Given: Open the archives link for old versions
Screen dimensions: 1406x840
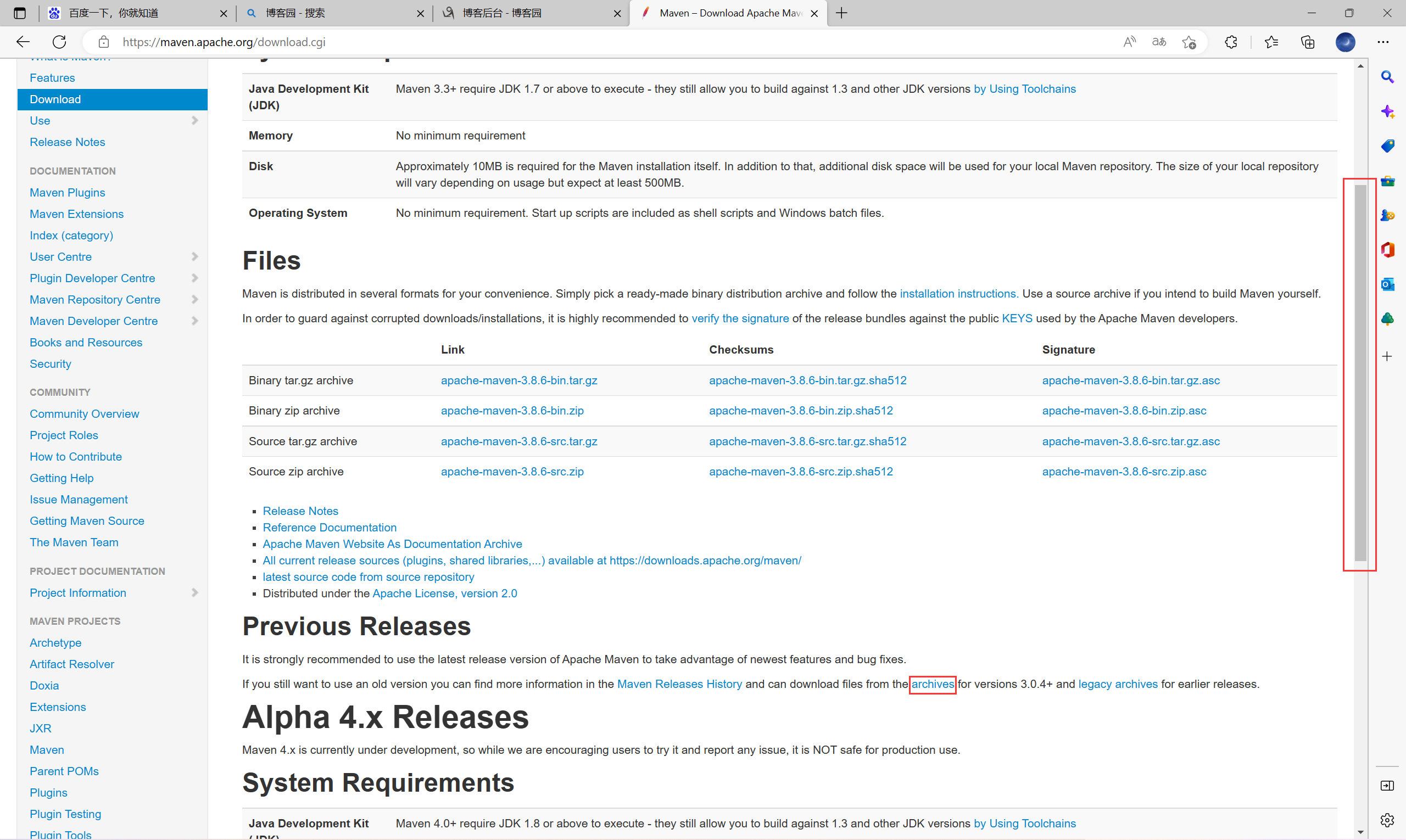Looking at the screenshot, I should [x=932, y=684].
